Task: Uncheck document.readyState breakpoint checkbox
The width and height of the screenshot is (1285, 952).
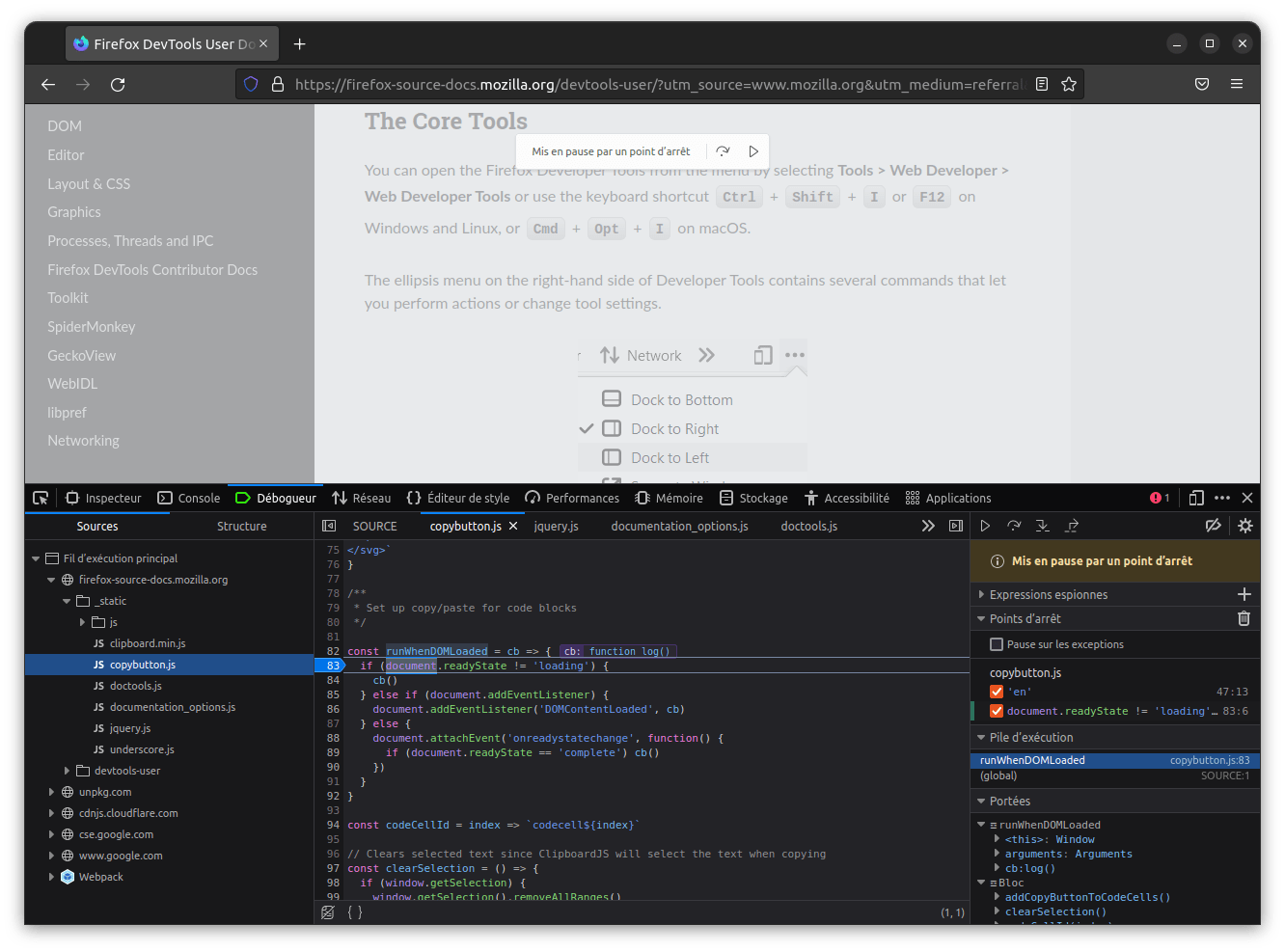Action: pos(997,711)
